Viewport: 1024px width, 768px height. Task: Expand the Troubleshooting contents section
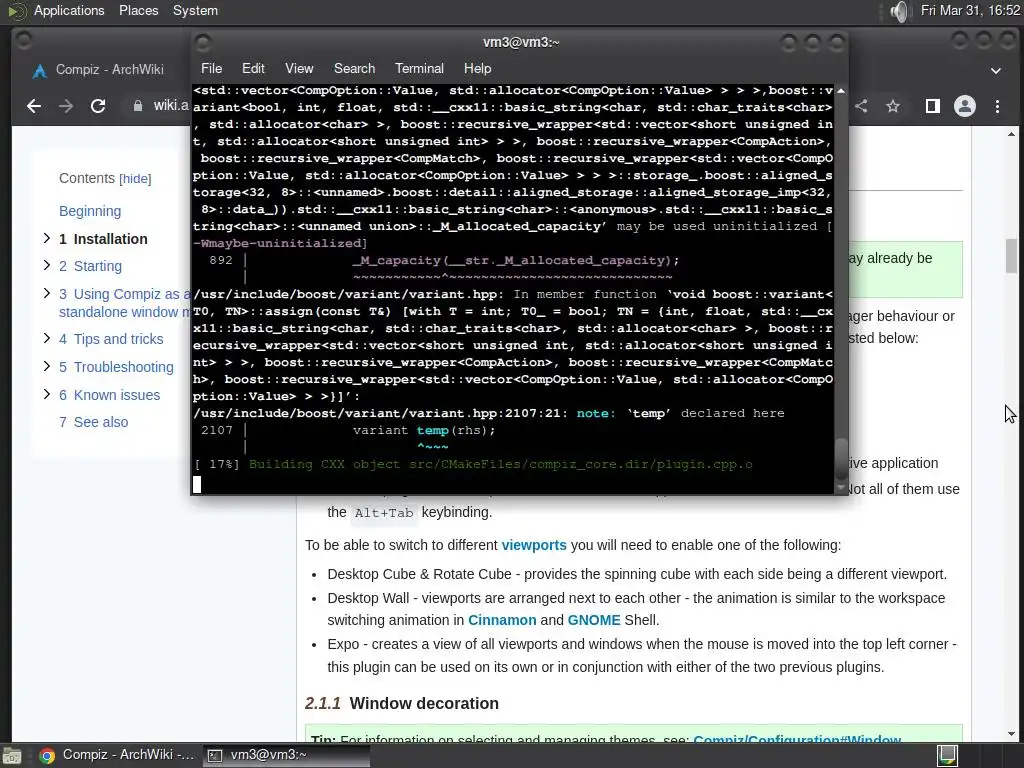click(x=46, y=366)
